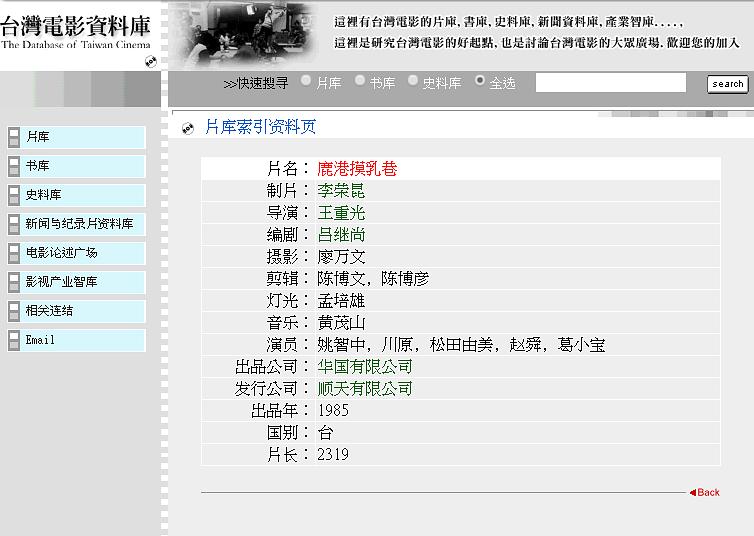This screenshot has height=536, width=754.
Task: Click the icon beside 书库 in sidebar
Action: pos(14,167)
